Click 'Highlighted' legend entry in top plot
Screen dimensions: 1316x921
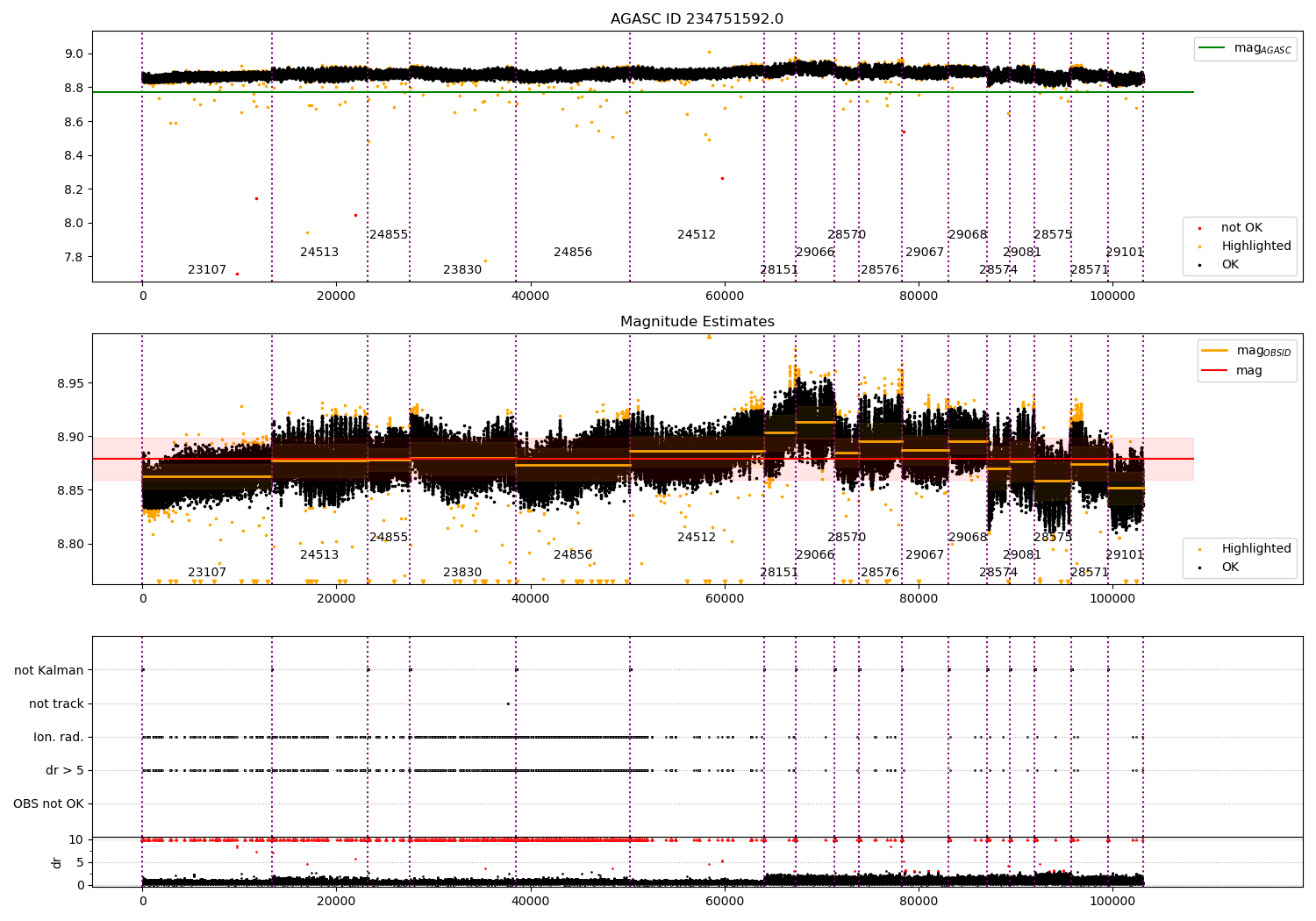click(1244, 246)
